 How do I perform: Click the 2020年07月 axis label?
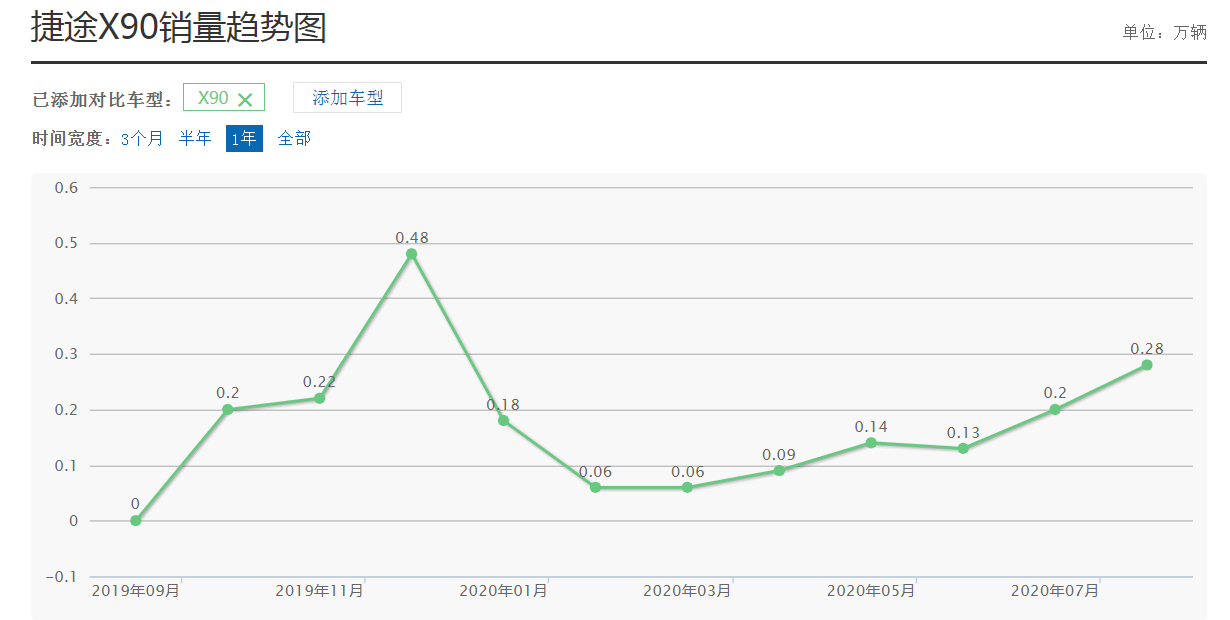1054,591
